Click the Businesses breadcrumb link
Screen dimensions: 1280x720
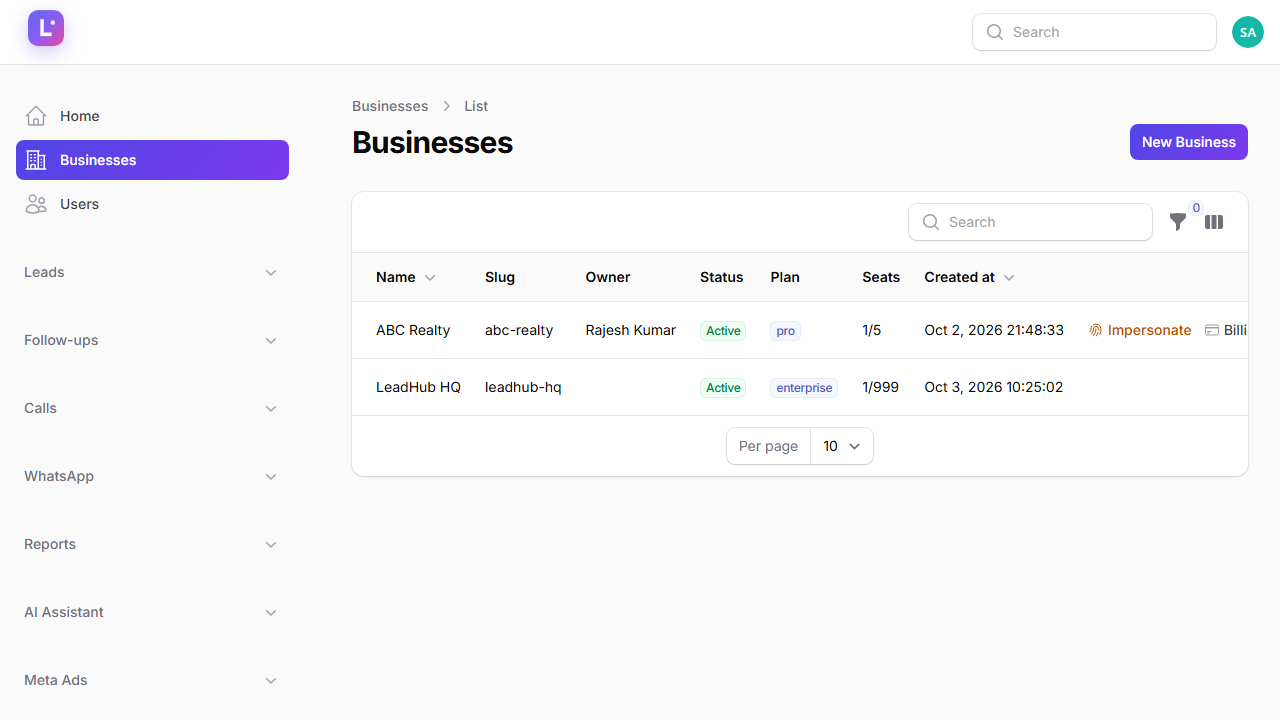(x=390, y=106)
